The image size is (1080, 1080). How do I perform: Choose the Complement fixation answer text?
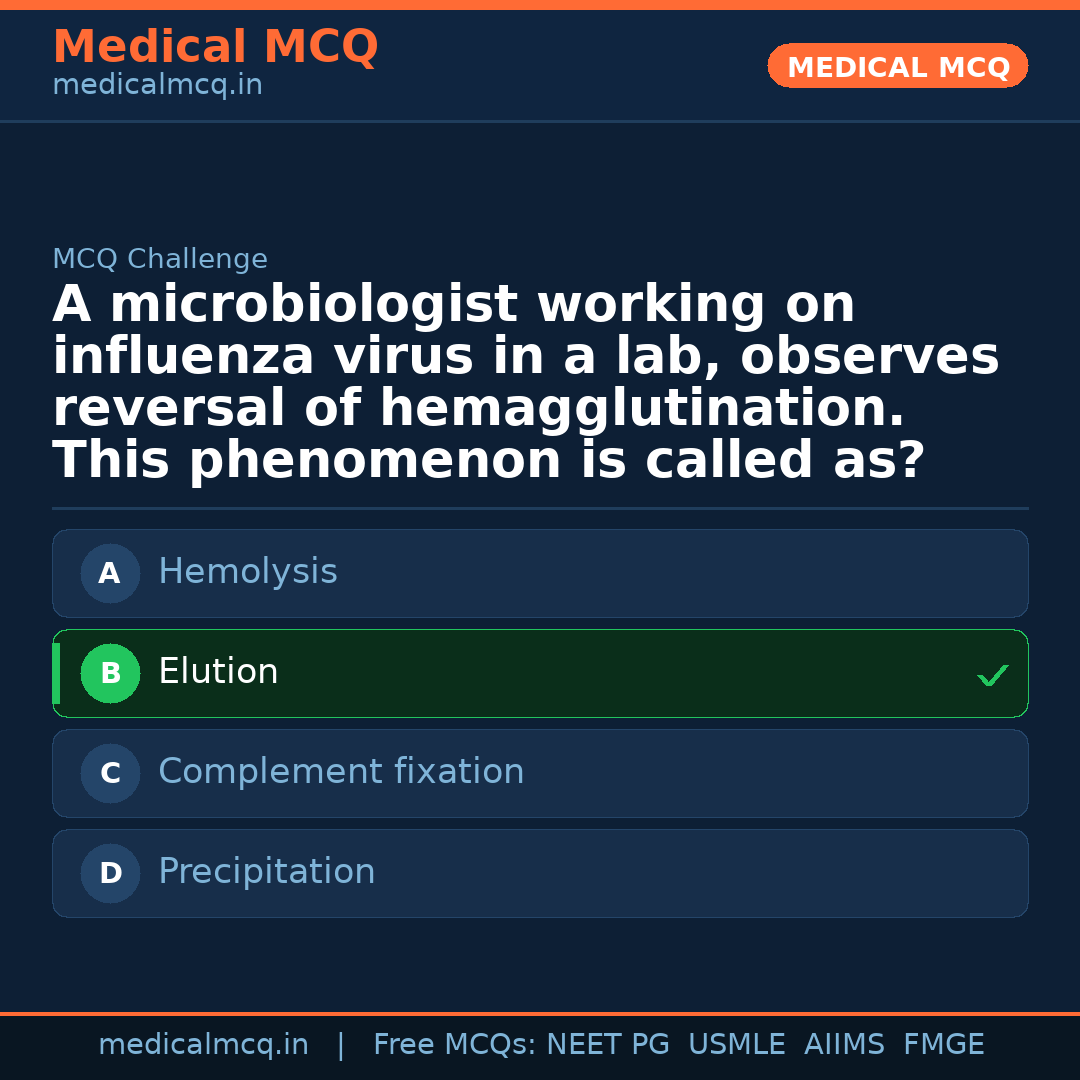click(x=341, y=772)
